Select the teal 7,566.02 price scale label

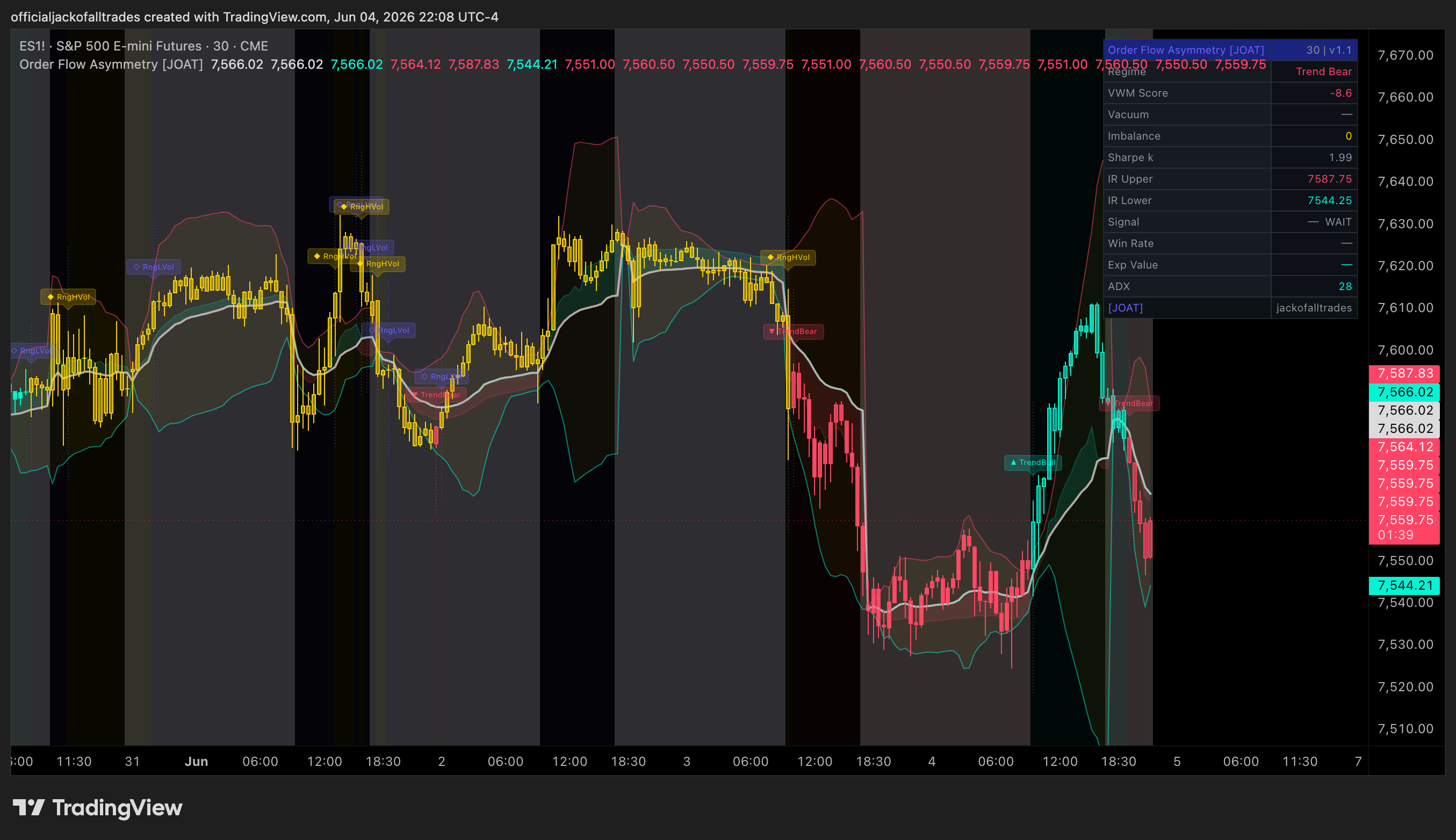(1404, 392)
